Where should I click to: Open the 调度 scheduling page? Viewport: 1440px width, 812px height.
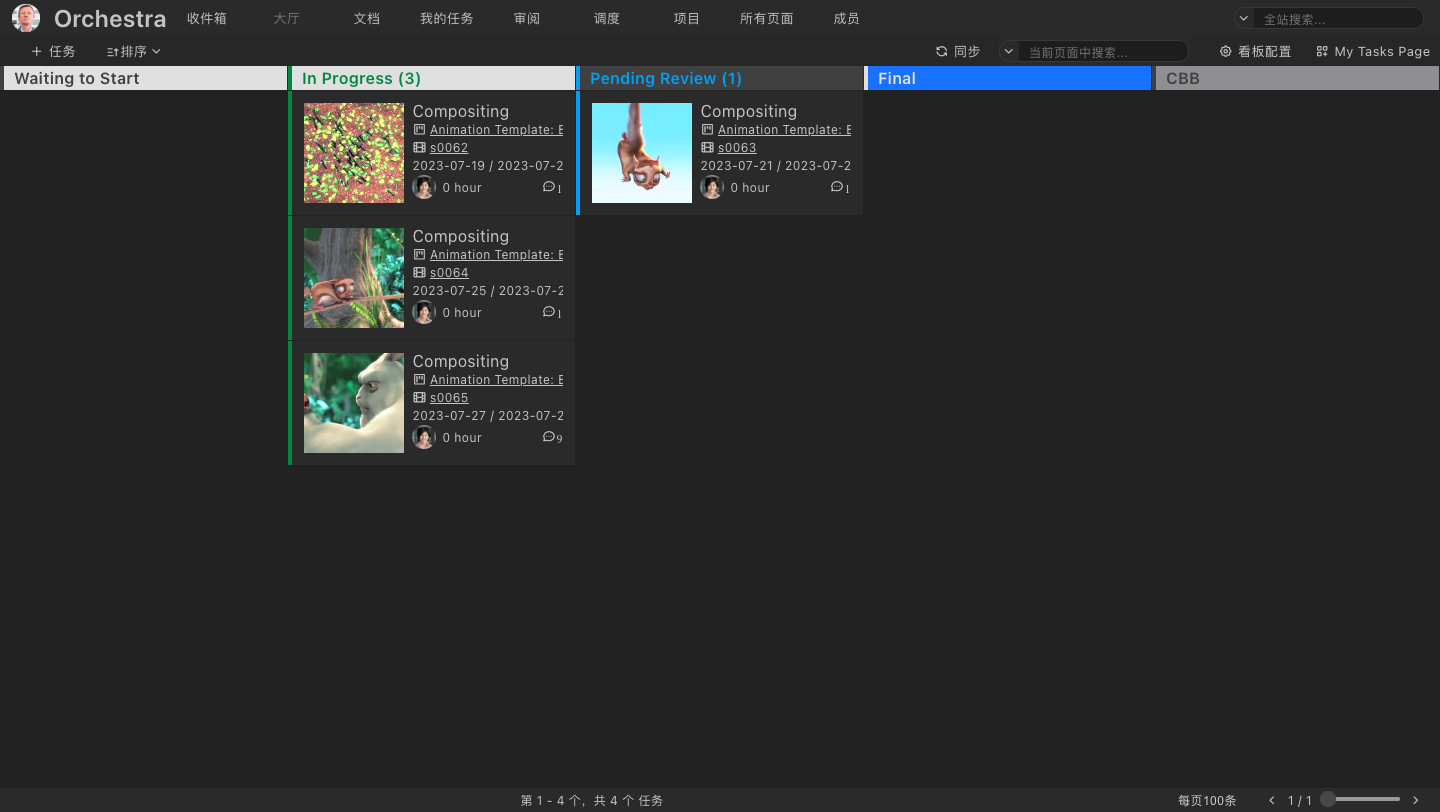607,19
